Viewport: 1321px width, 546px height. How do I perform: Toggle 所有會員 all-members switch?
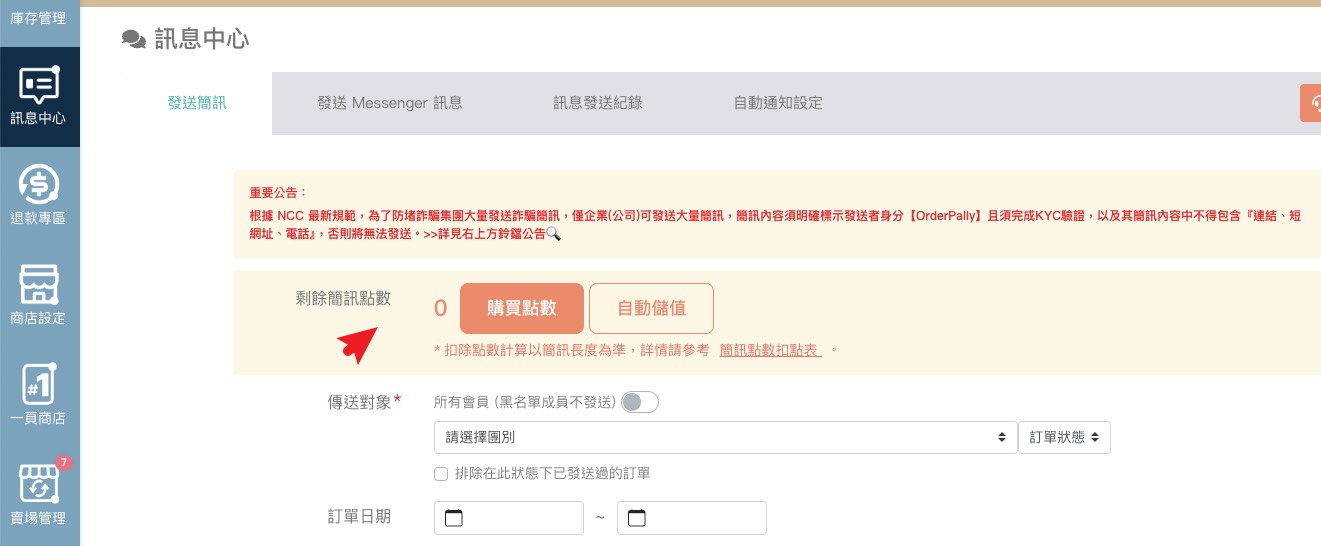(x=640, y=402)
